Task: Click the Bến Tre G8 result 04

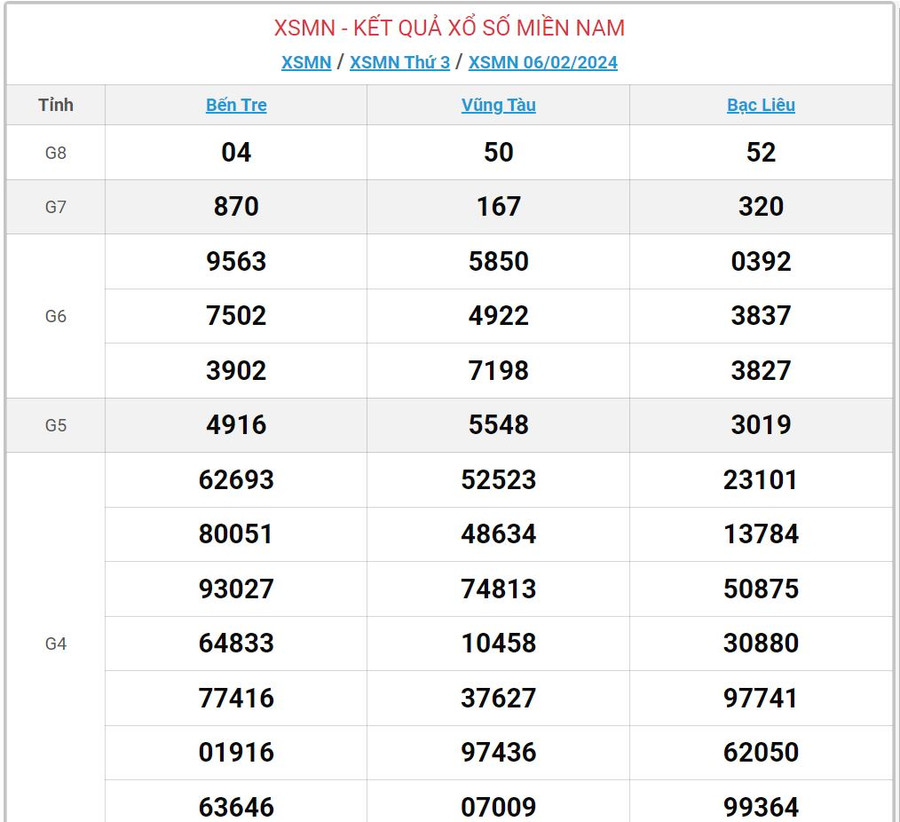Action: [x=236, y=152]
